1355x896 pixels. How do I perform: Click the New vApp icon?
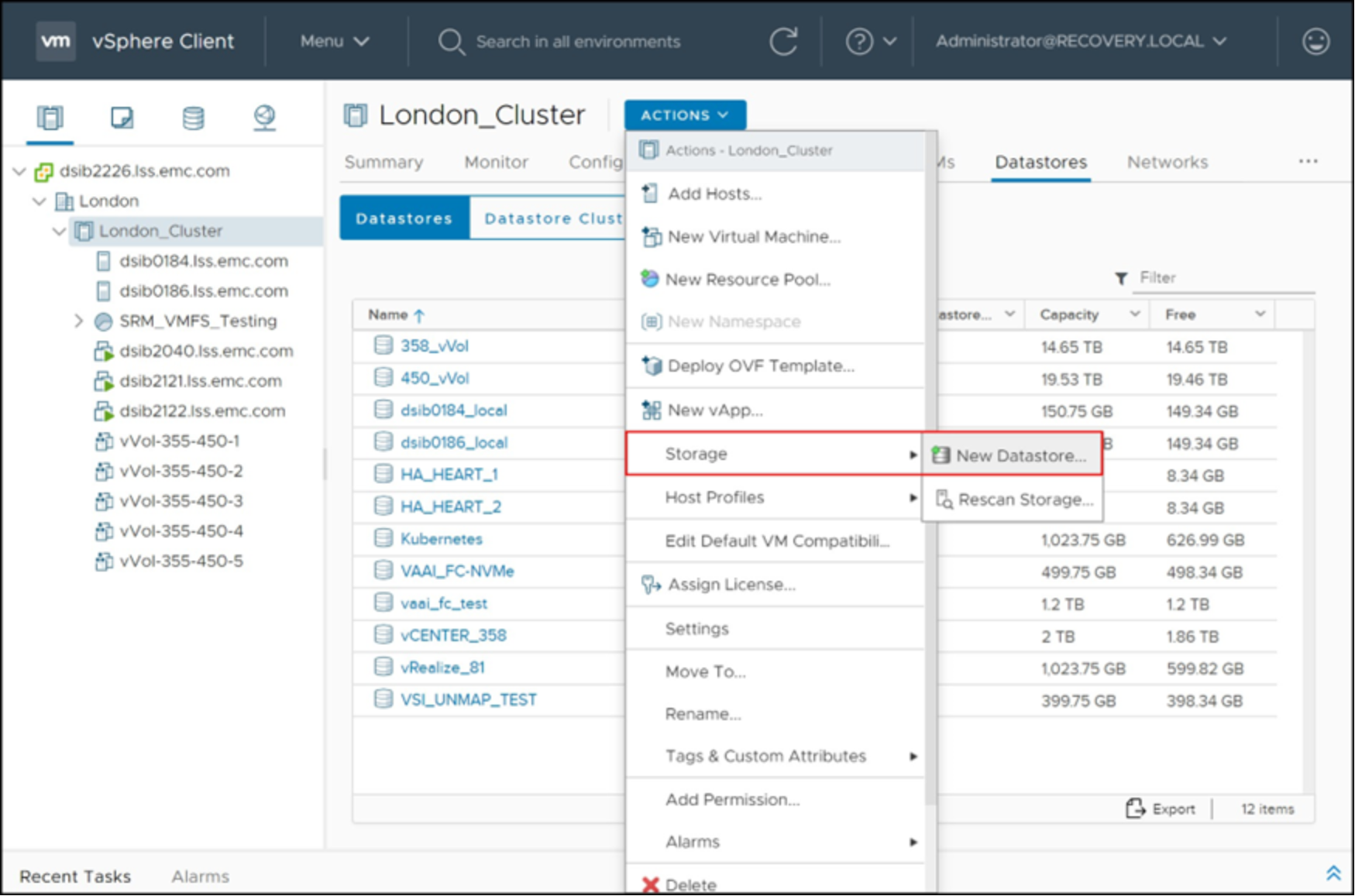[x=651, y=410]
